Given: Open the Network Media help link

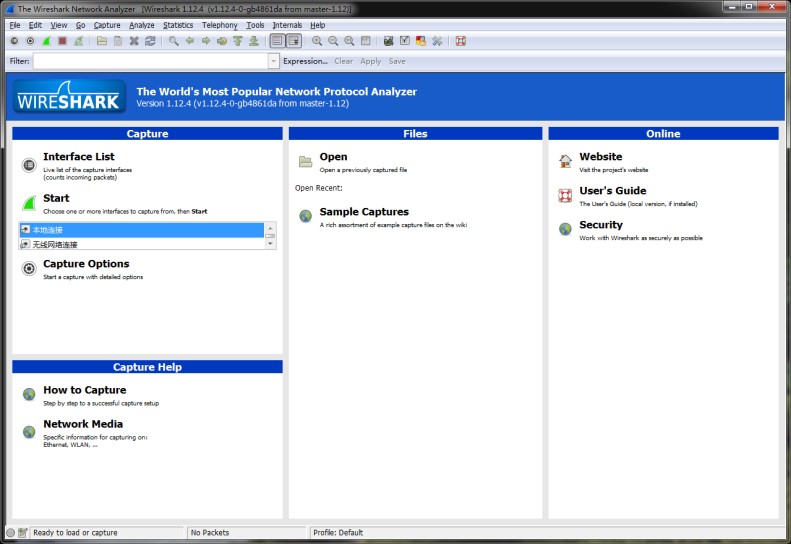Looking at the screenshot, I should (83, 424).
